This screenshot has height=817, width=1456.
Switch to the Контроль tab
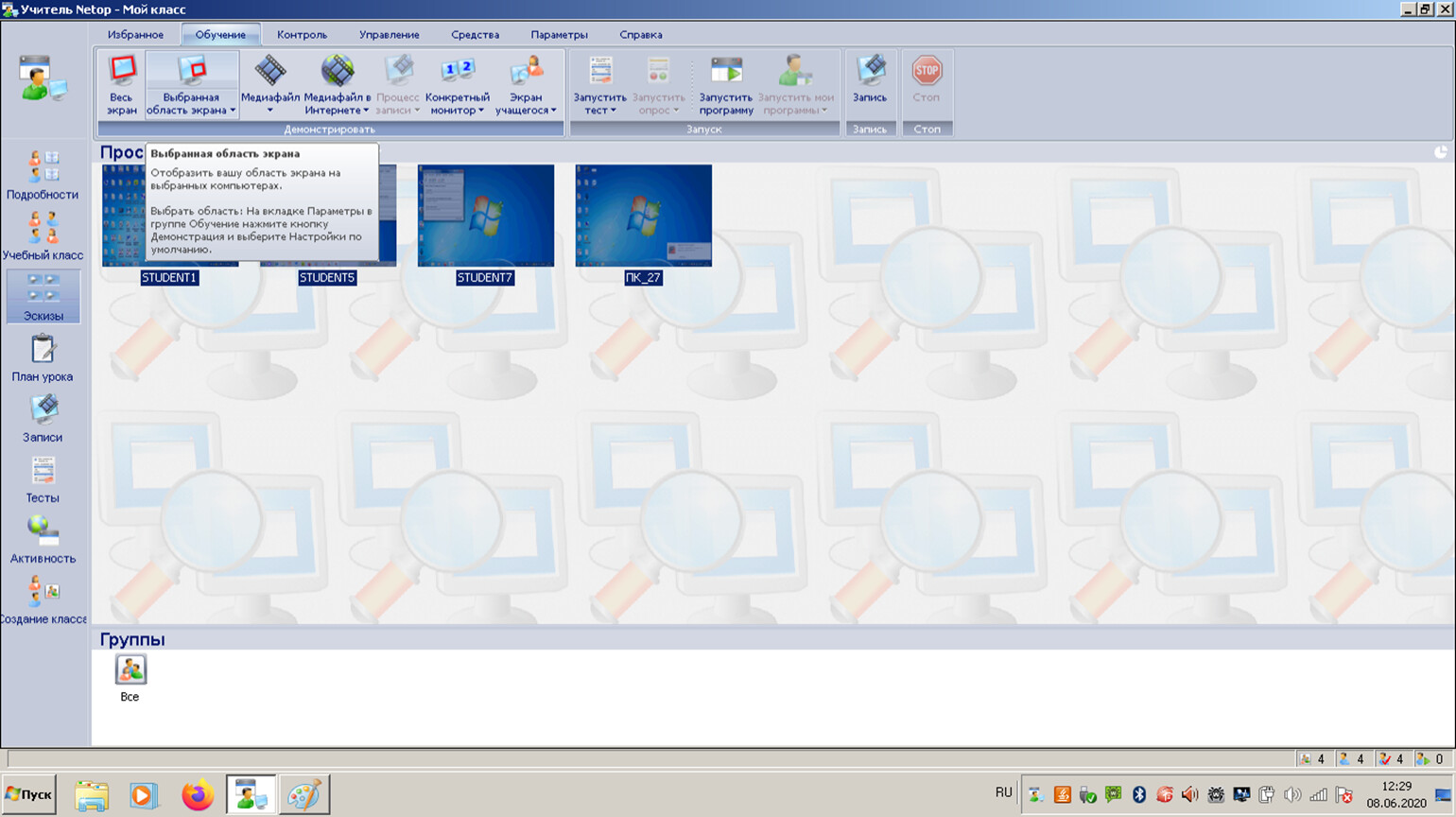coord(302,35)
